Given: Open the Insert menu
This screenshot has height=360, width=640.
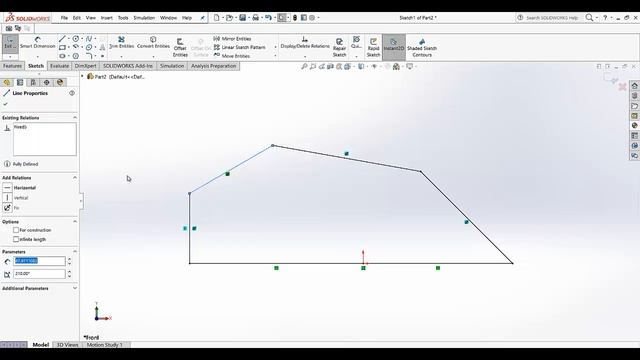Looking at the screenshot, I should (107, 18).
